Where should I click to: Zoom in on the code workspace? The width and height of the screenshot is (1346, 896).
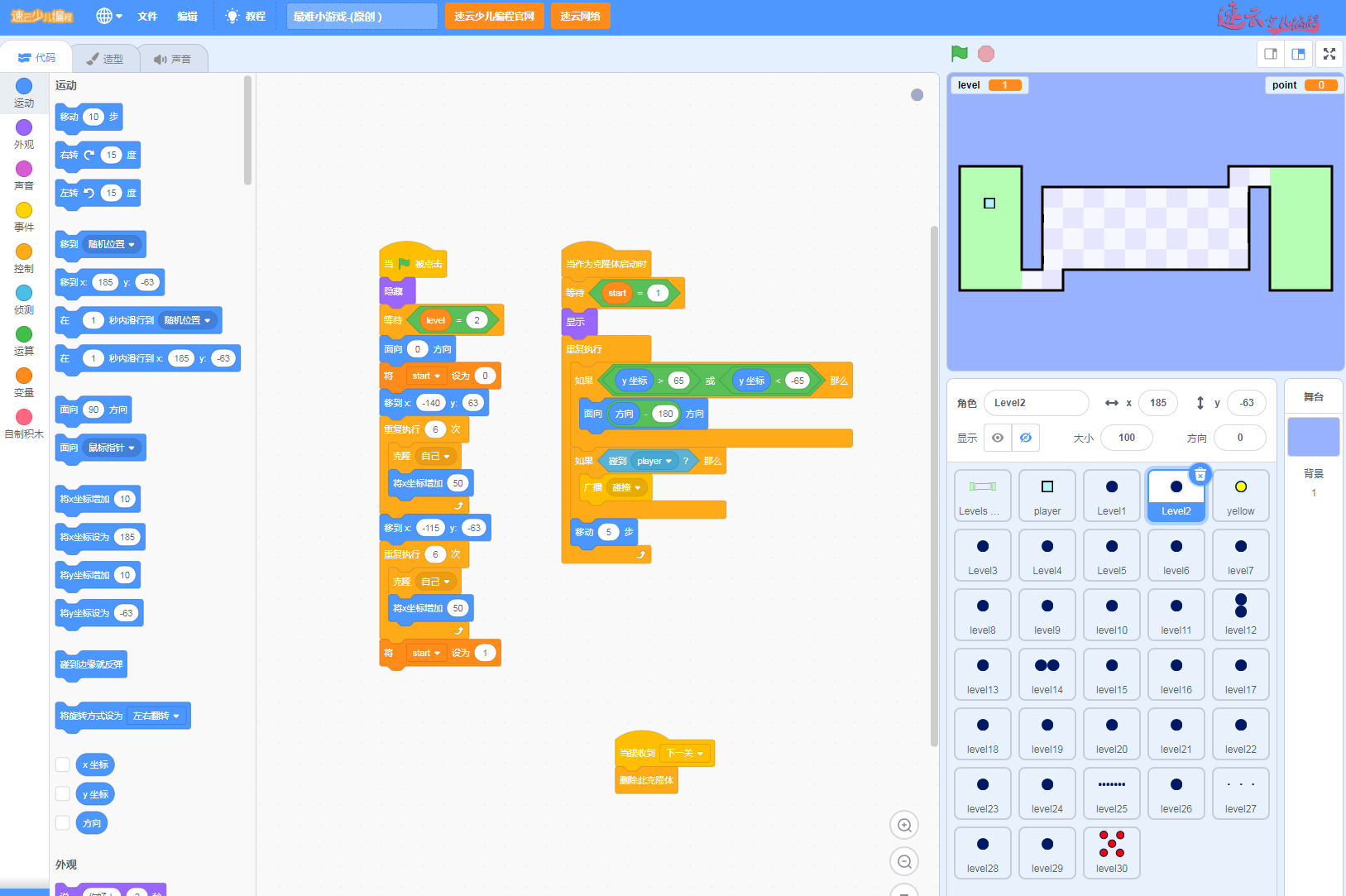(x=904, y=825)
